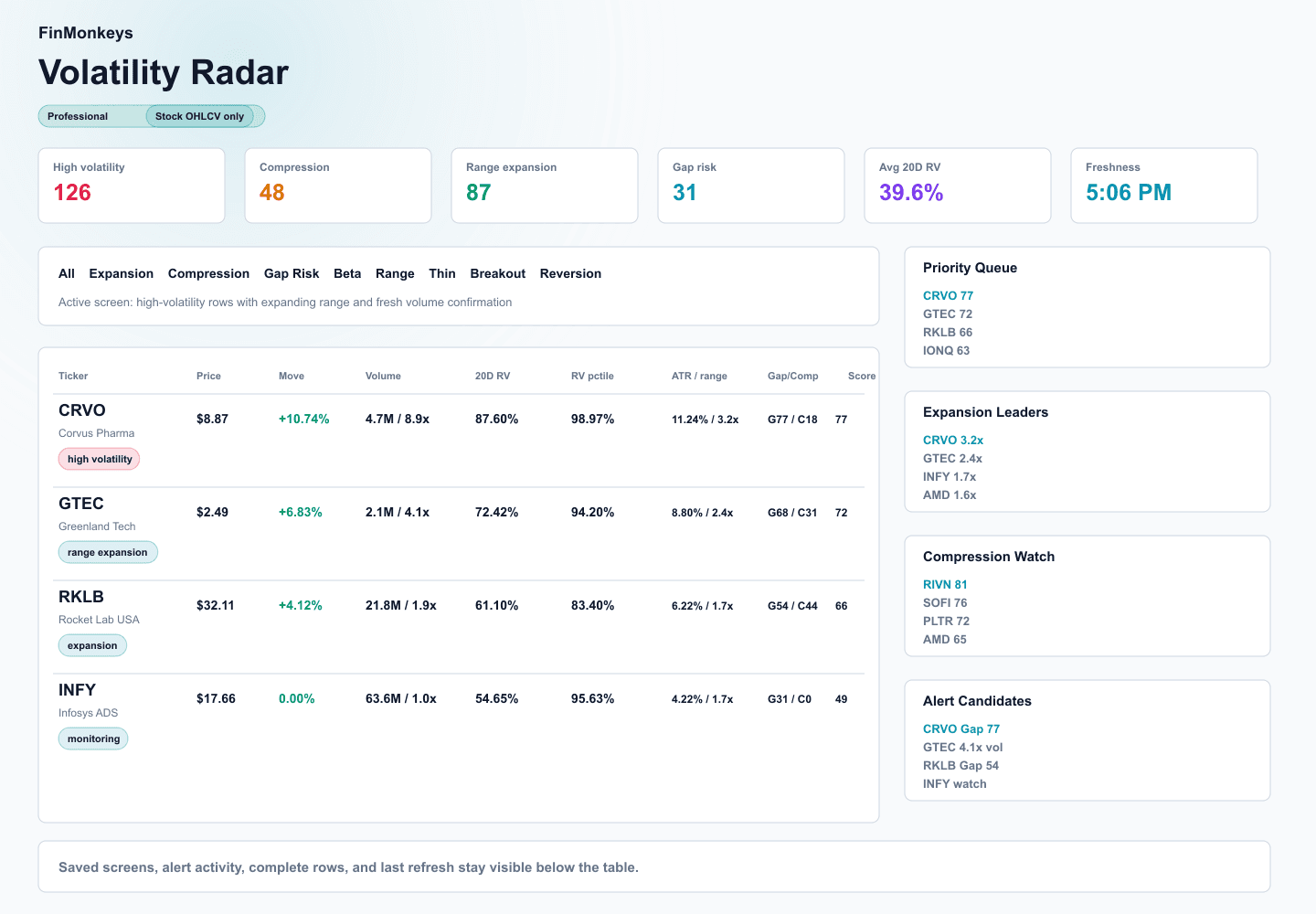Open the RKLB ticker row
The width and height of the screenshot is (1316, 914).
coord(459,627)
